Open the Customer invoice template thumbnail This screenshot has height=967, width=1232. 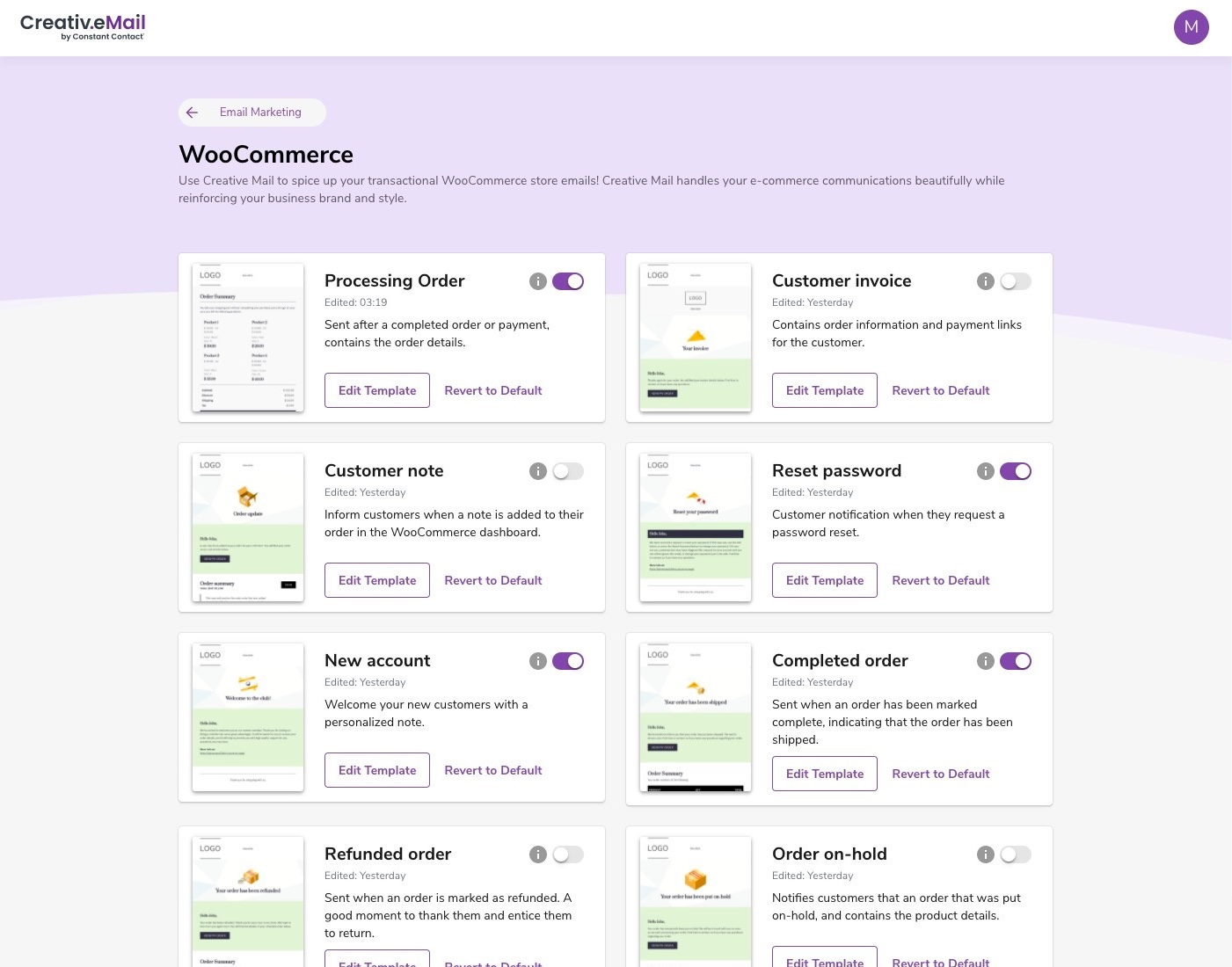pyautogui.click(x=696, y=338)
